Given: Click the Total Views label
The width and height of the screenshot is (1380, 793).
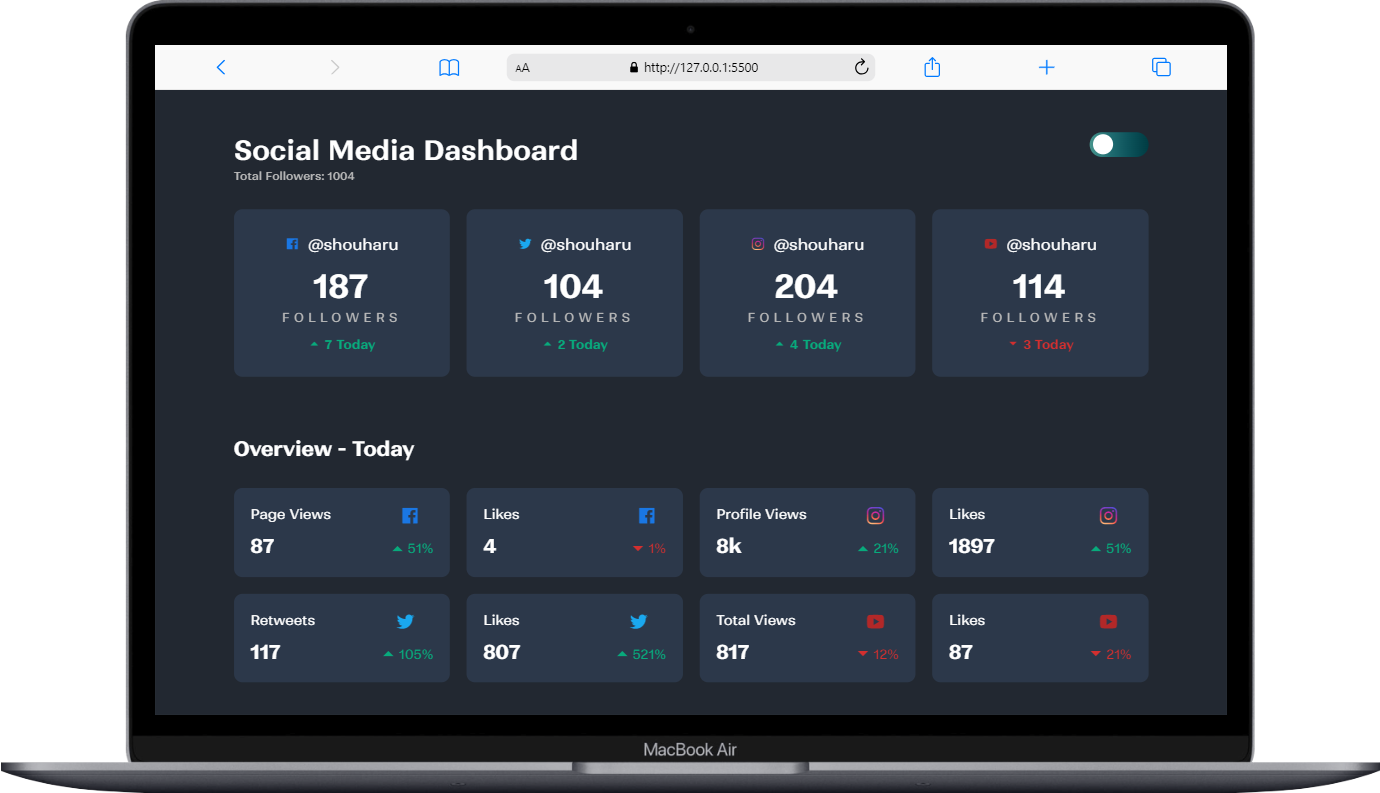Looking at the screenshot, I should pyautogui.click(x=756, y=620).
